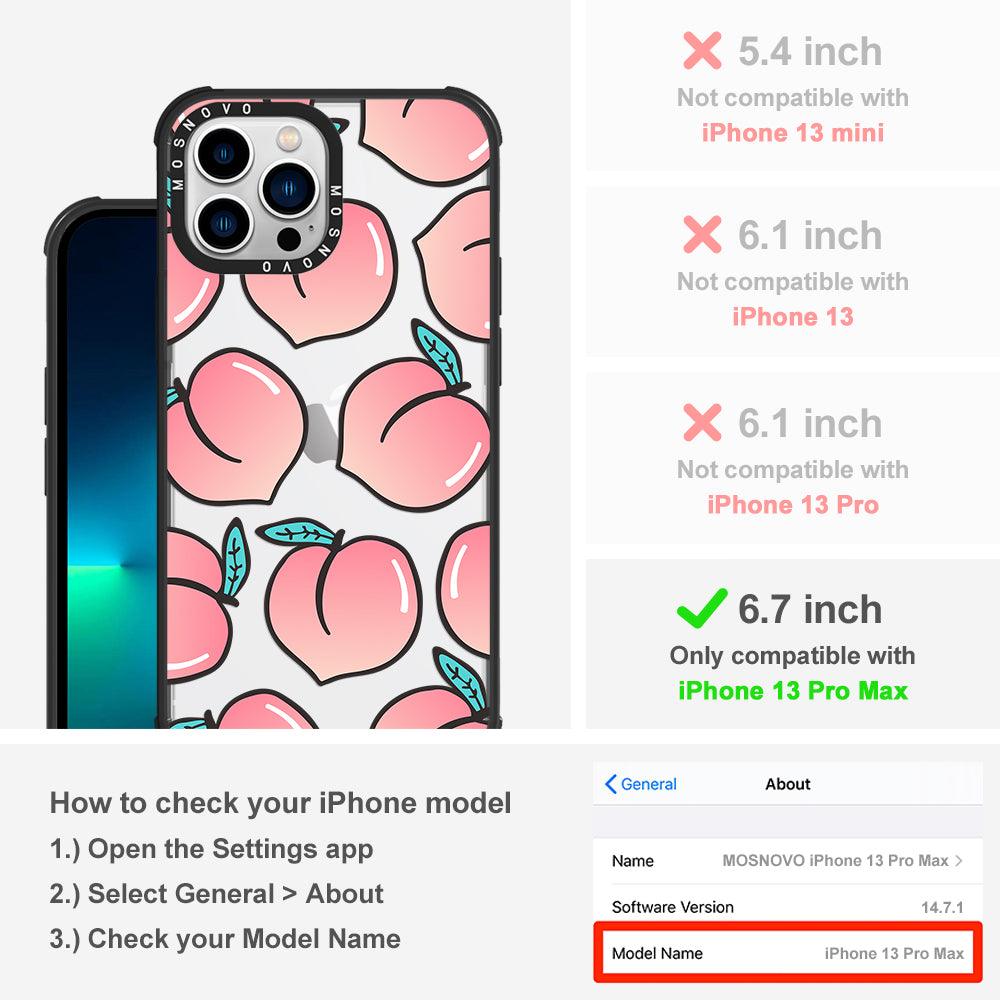The width and height of the screenshot is (1000, 1000).
Task: Click the green checkmark beside 6.7 inch
Action: click(702, 608)
